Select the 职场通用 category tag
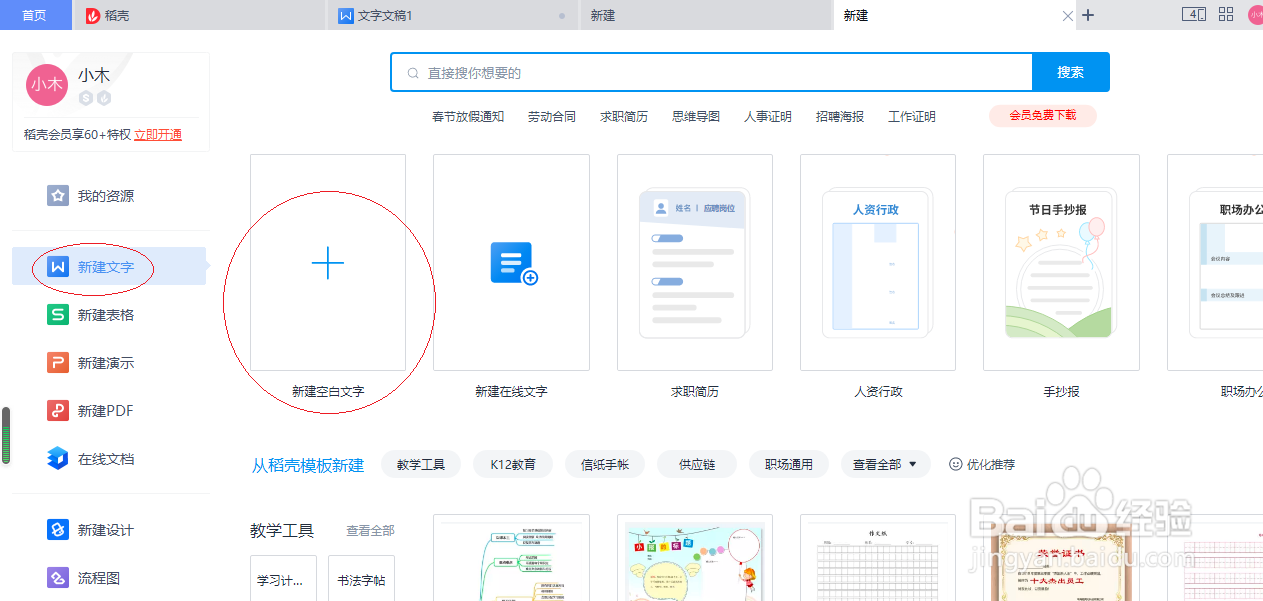 pyautogui.click(x=789, y=464)
